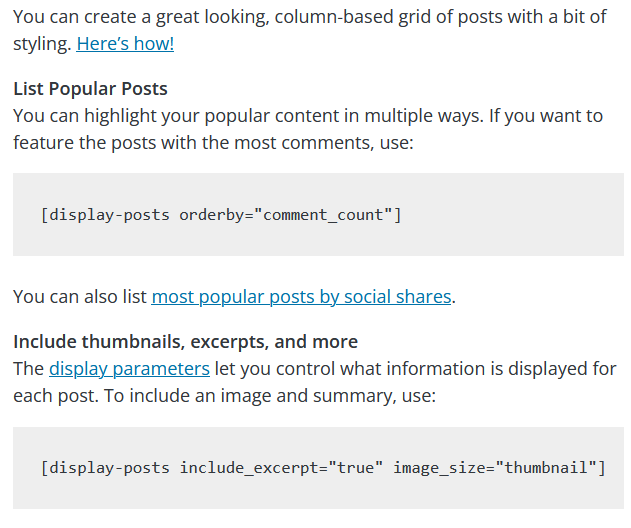The width and height of the screenshot is (631, 528).
Task: Click the "You can also list" text
Action: [x=80, y=297]
